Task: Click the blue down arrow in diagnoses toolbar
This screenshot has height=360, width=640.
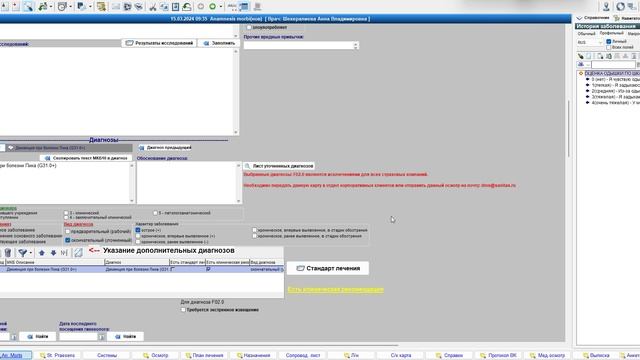Action: [53, 253]
